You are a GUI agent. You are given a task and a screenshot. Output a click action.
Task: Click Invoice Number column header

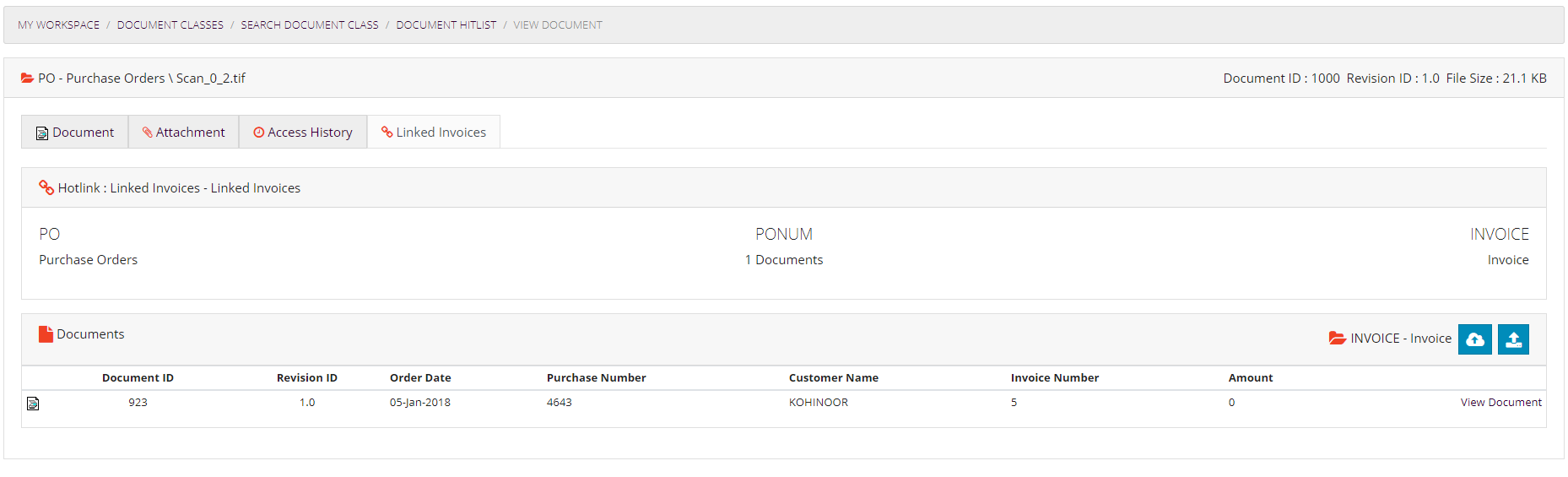(1055, 378)
